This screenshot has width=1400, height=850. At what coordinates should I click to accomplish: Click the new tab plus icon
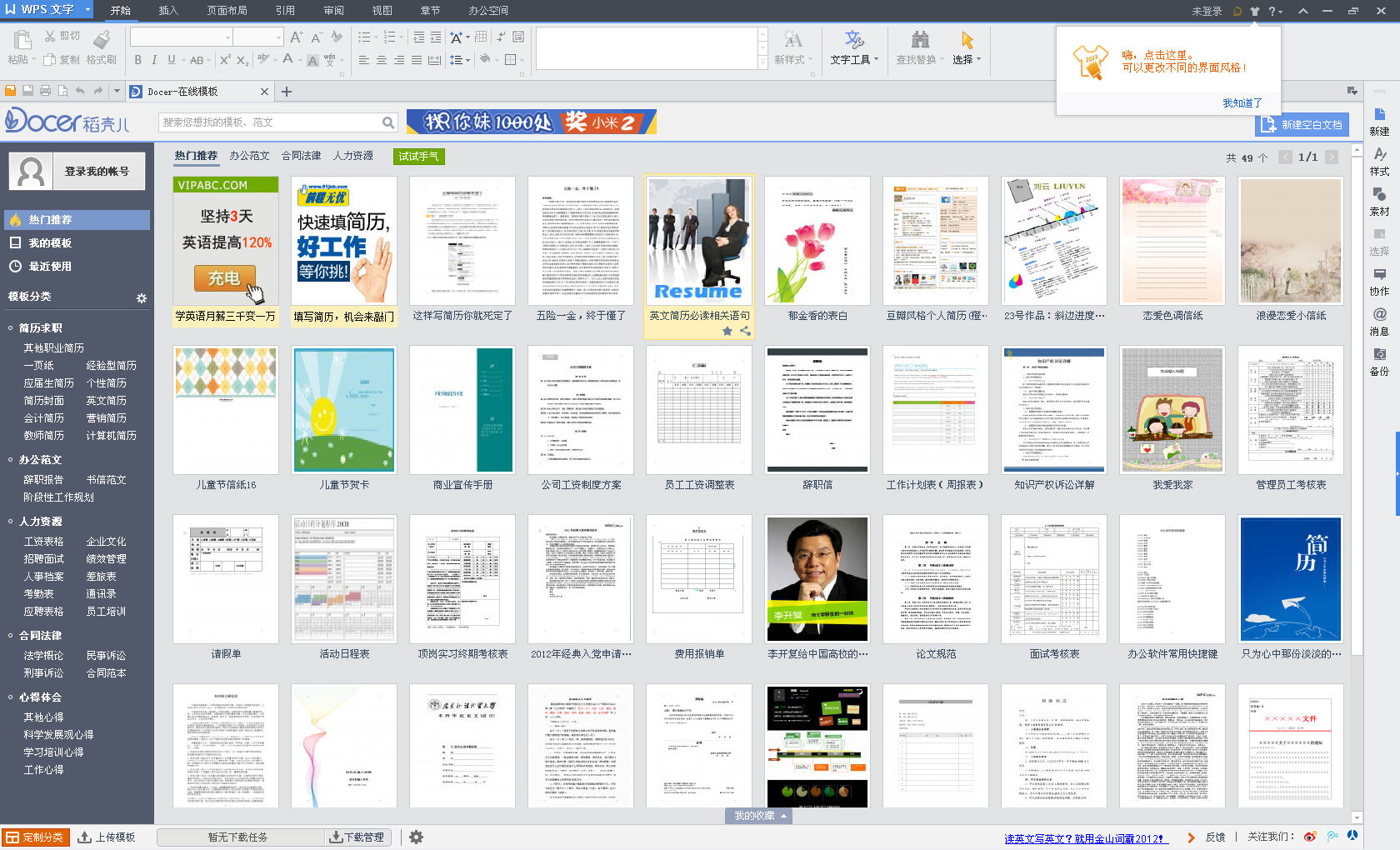pyautogui.click(x=287, y=92)
